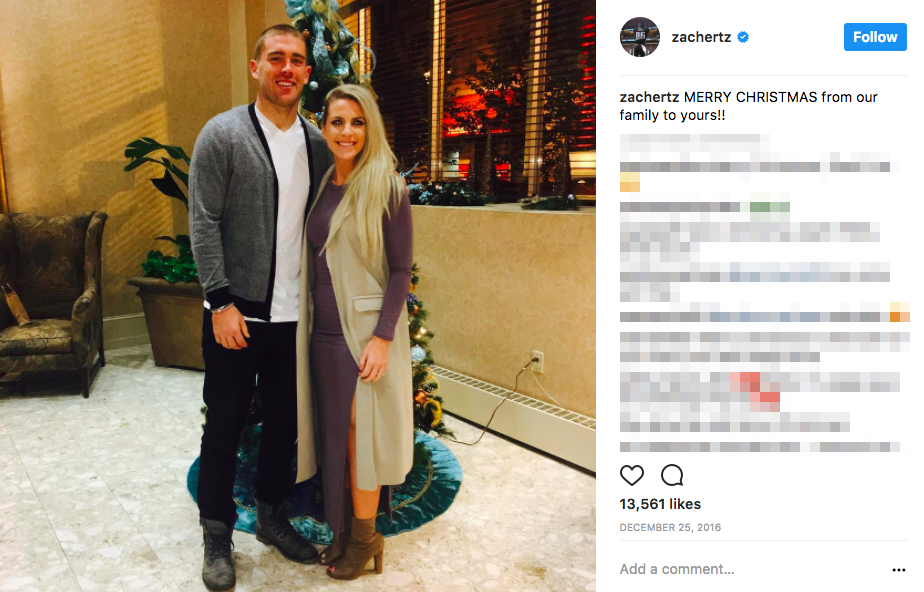Open the December 25, 2016 timestamp
Viewport: 924px width, 592px height.
tap(670, 527)
